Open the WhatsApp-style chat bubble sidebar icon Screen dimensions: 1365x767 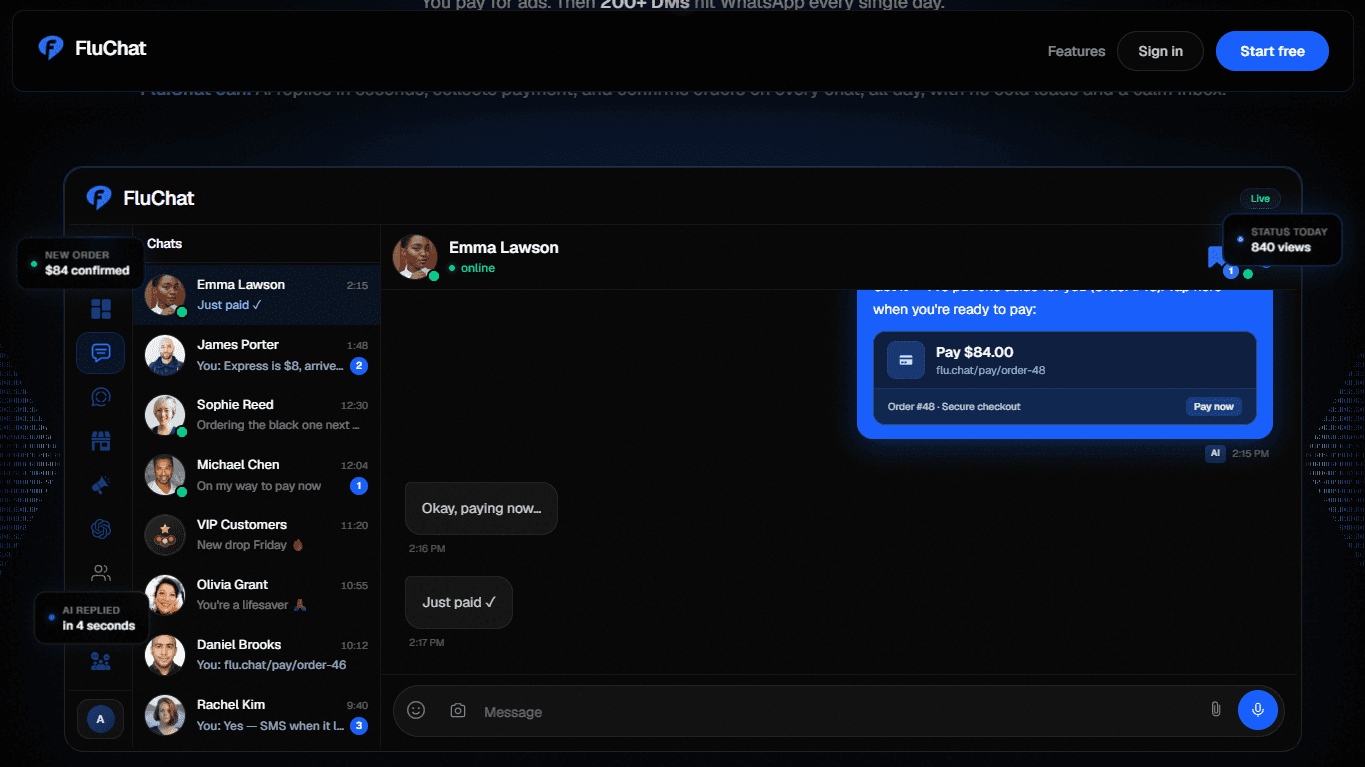tap(101, 397)
